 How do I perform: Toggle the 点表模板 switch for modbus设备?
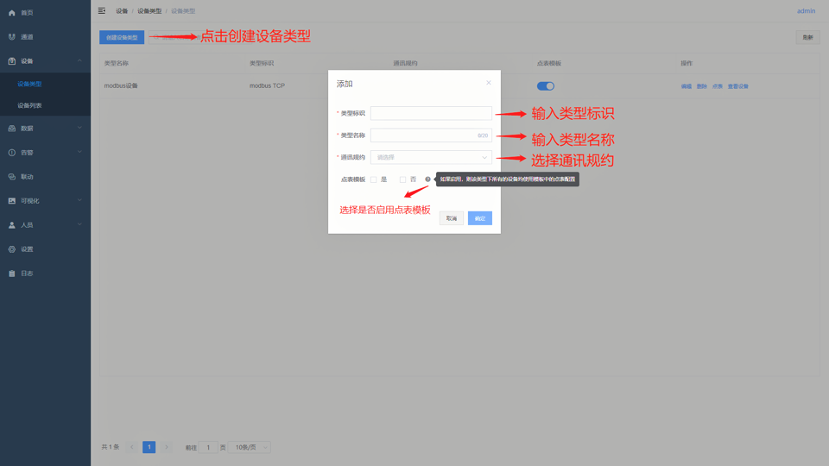coord(545,86)
